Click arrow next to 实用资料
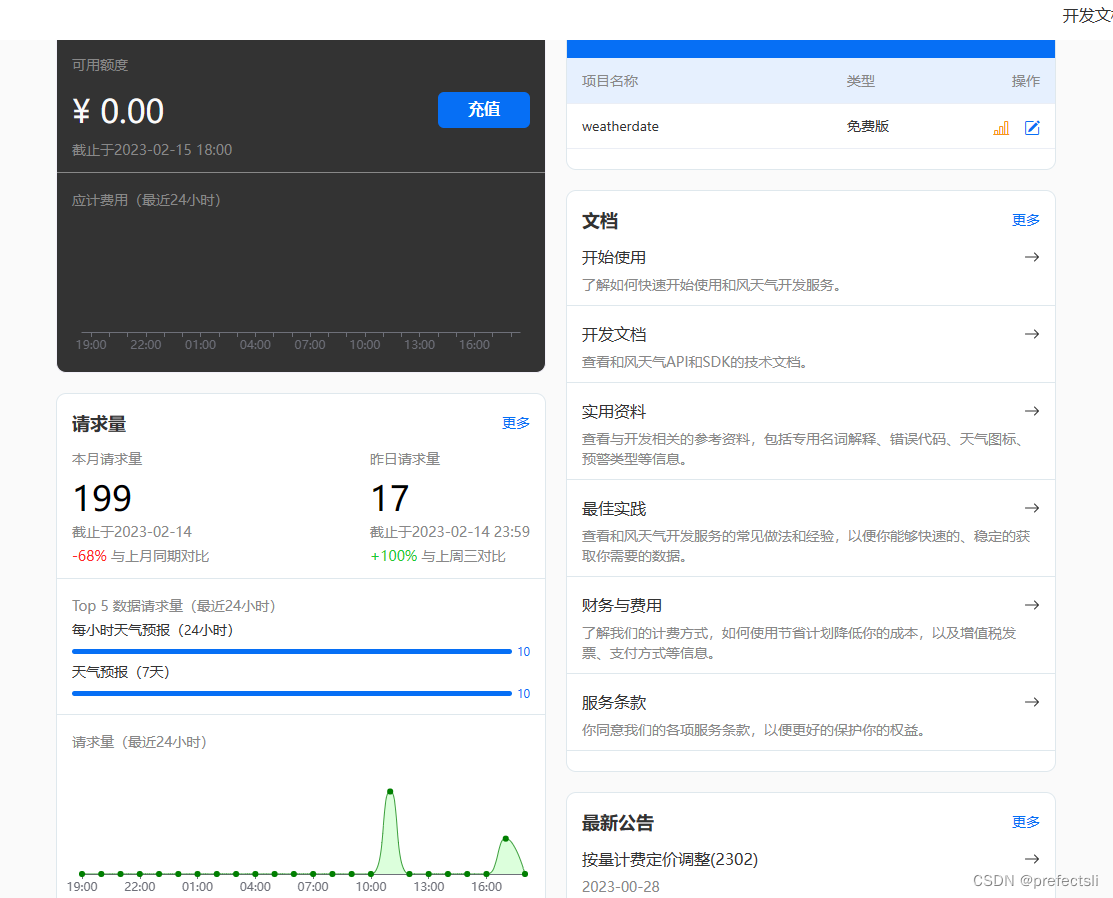The image size is (1113, 898). pyautogui.click(x=1032, y=411)
